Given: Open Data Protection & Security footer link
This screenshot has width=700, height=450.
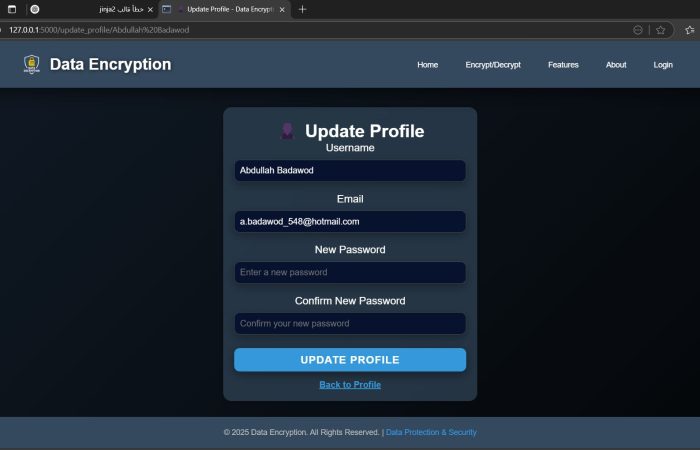Looking at the screenshot, I should pos(431,433).
